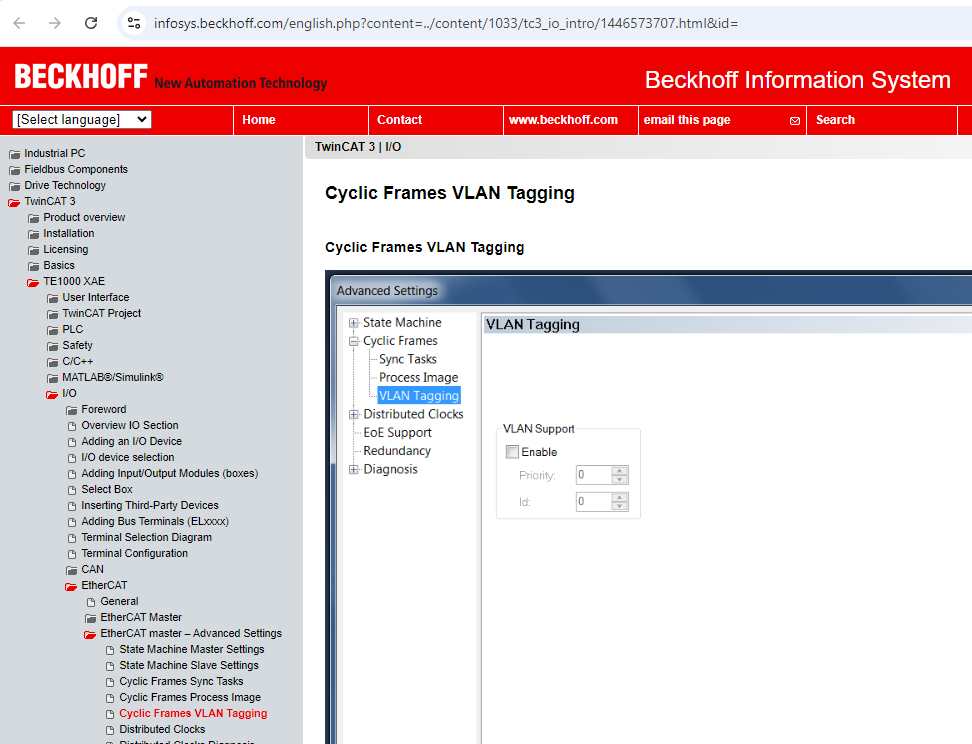972x744 pixels.
Task: Click the Priority spinner up arrow
Action: point(620,471)
